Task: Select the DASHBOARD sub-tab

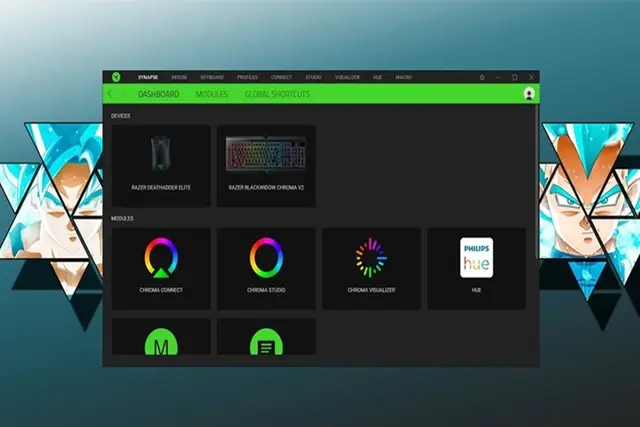Action: 158,94
